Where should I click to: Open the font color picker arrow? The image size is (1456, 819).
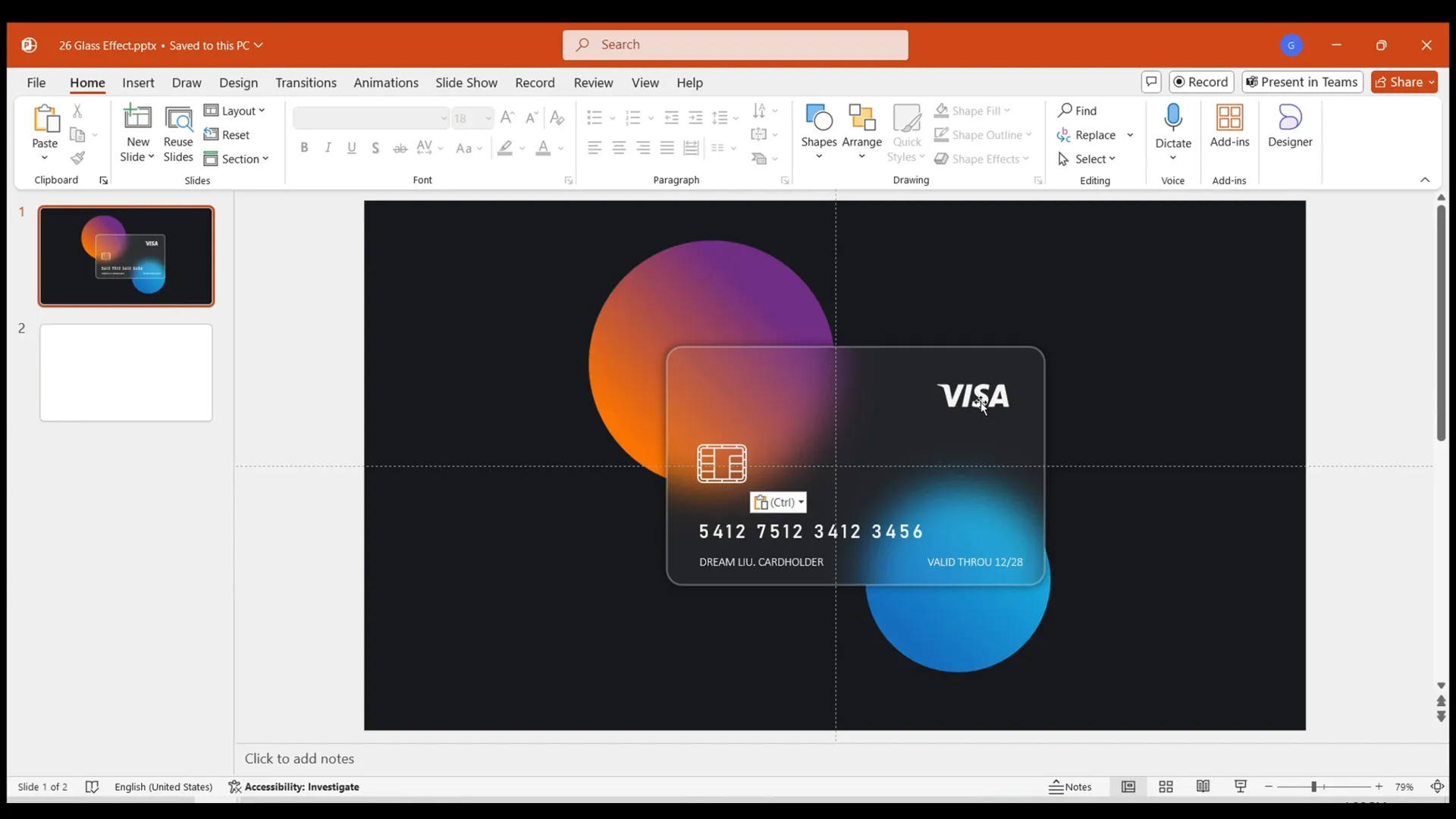click(561, 148)
